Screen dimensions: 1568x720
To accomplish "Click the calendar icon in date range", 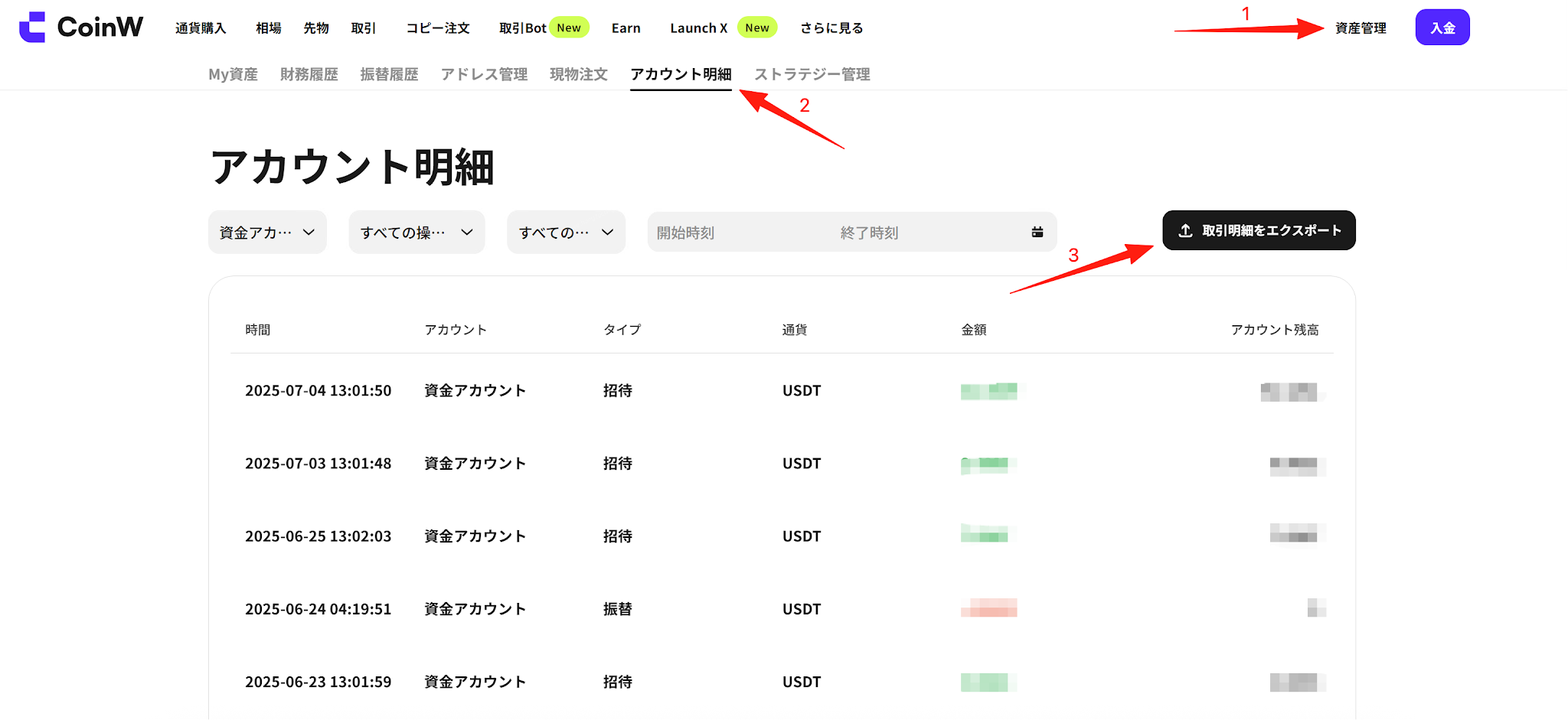I will [1037, 232].
